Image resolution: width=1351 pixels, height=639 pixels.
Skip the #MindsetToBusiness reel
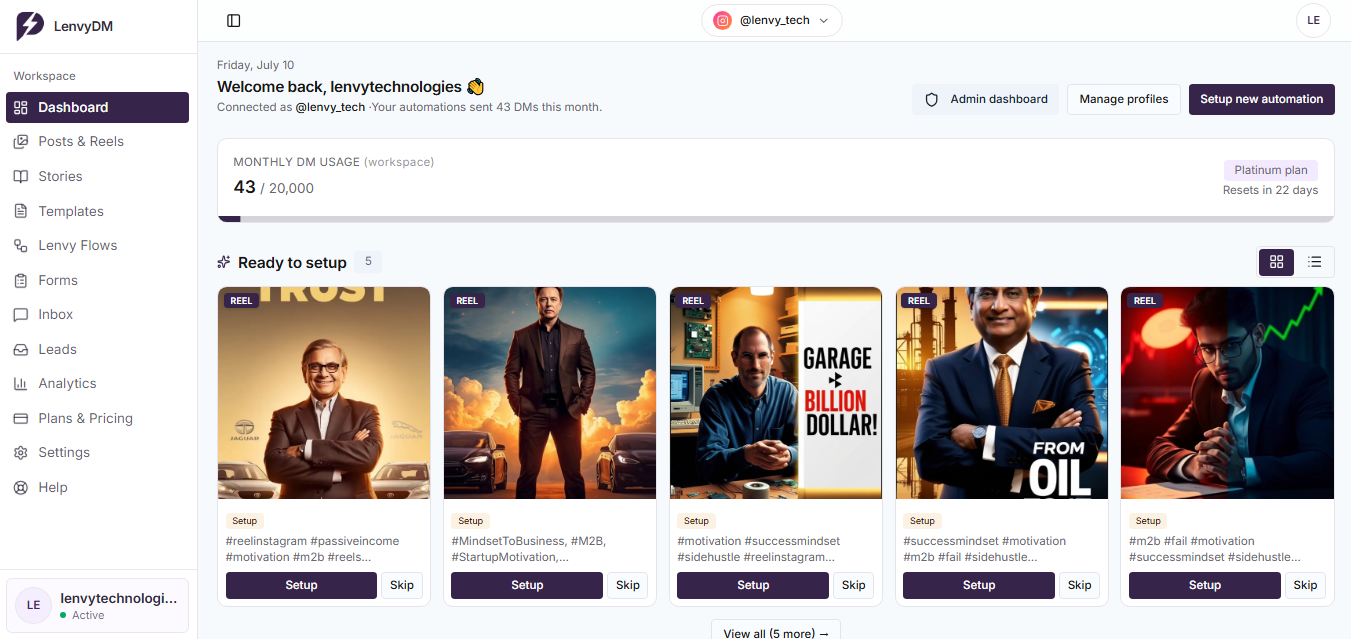[628, 585]
